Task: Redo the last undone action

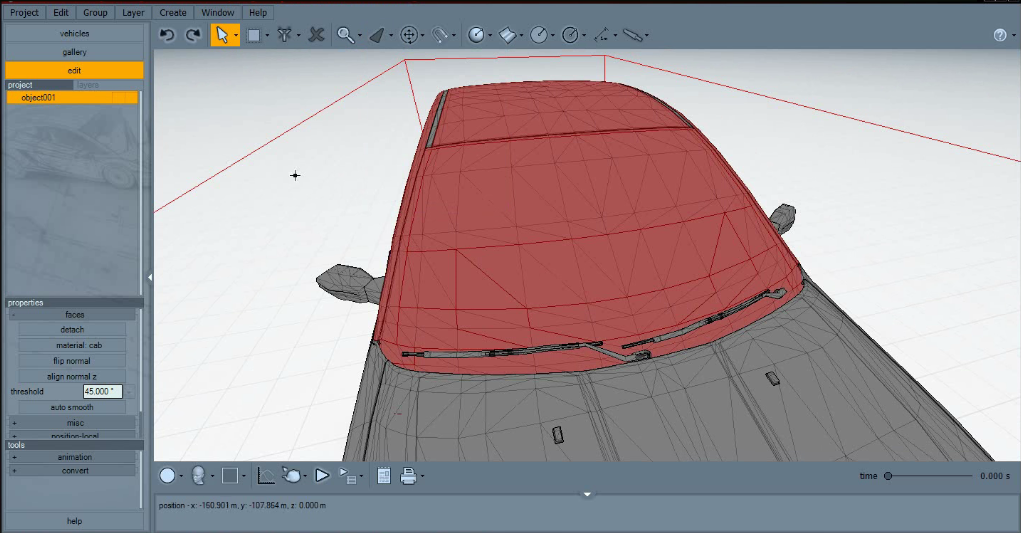Action: pos(193,35)
